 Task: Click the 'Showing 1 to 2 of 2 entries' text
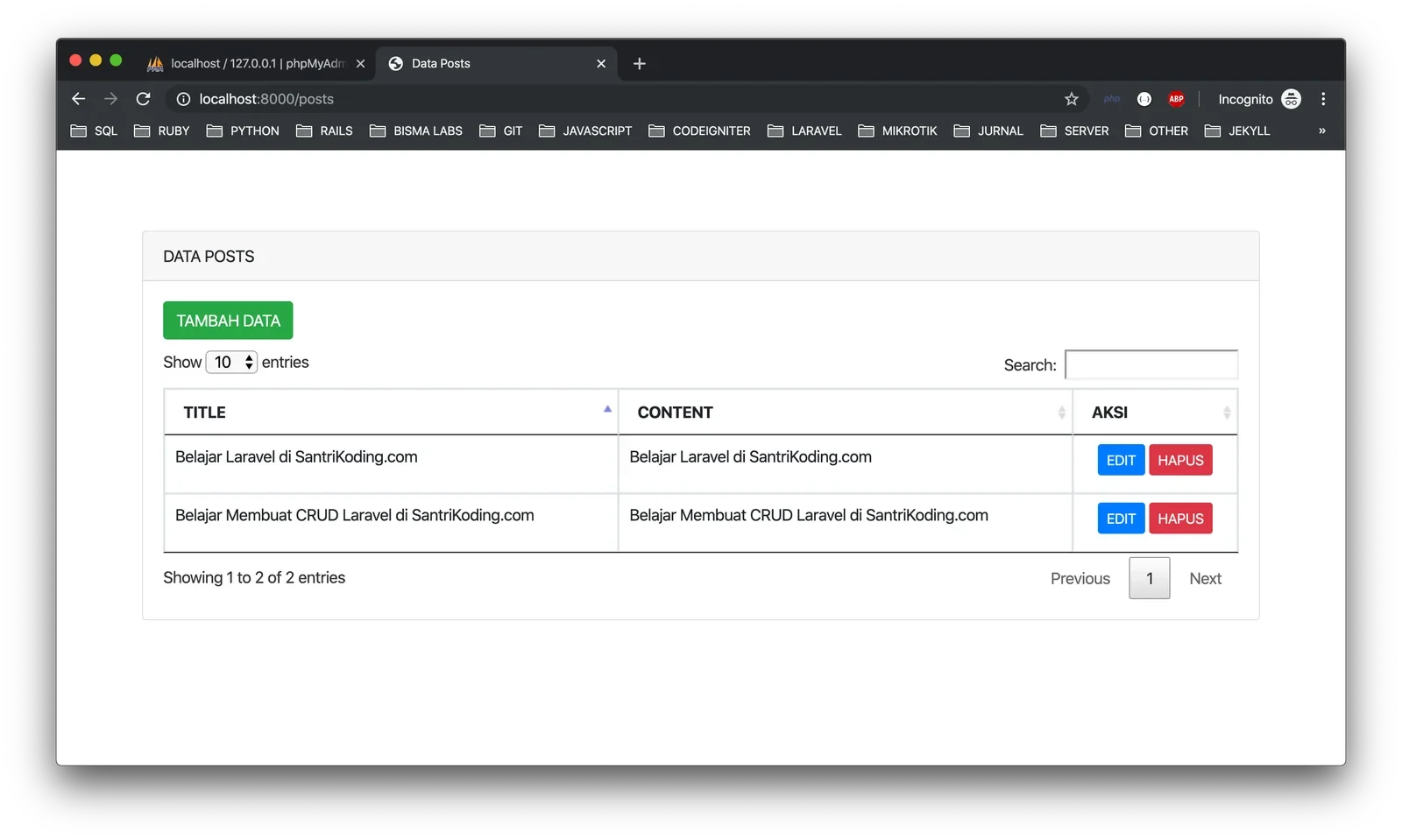tap(254, 577)
